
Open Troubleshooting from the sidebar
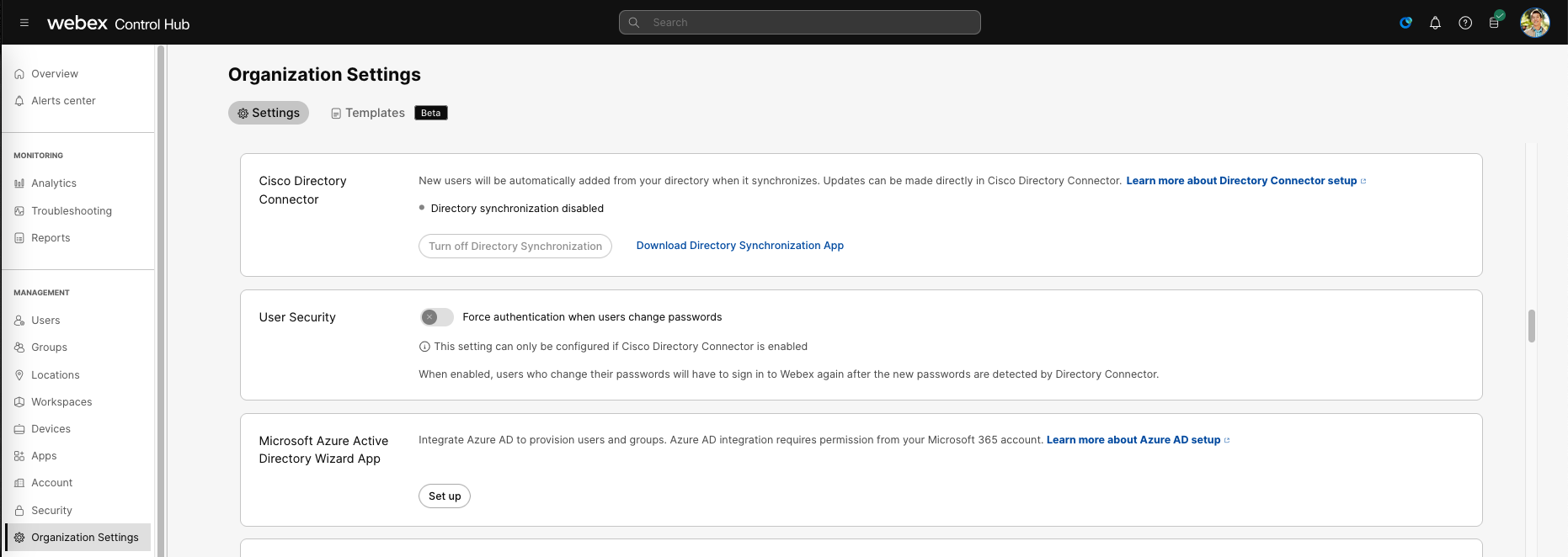tap(71, 211)
